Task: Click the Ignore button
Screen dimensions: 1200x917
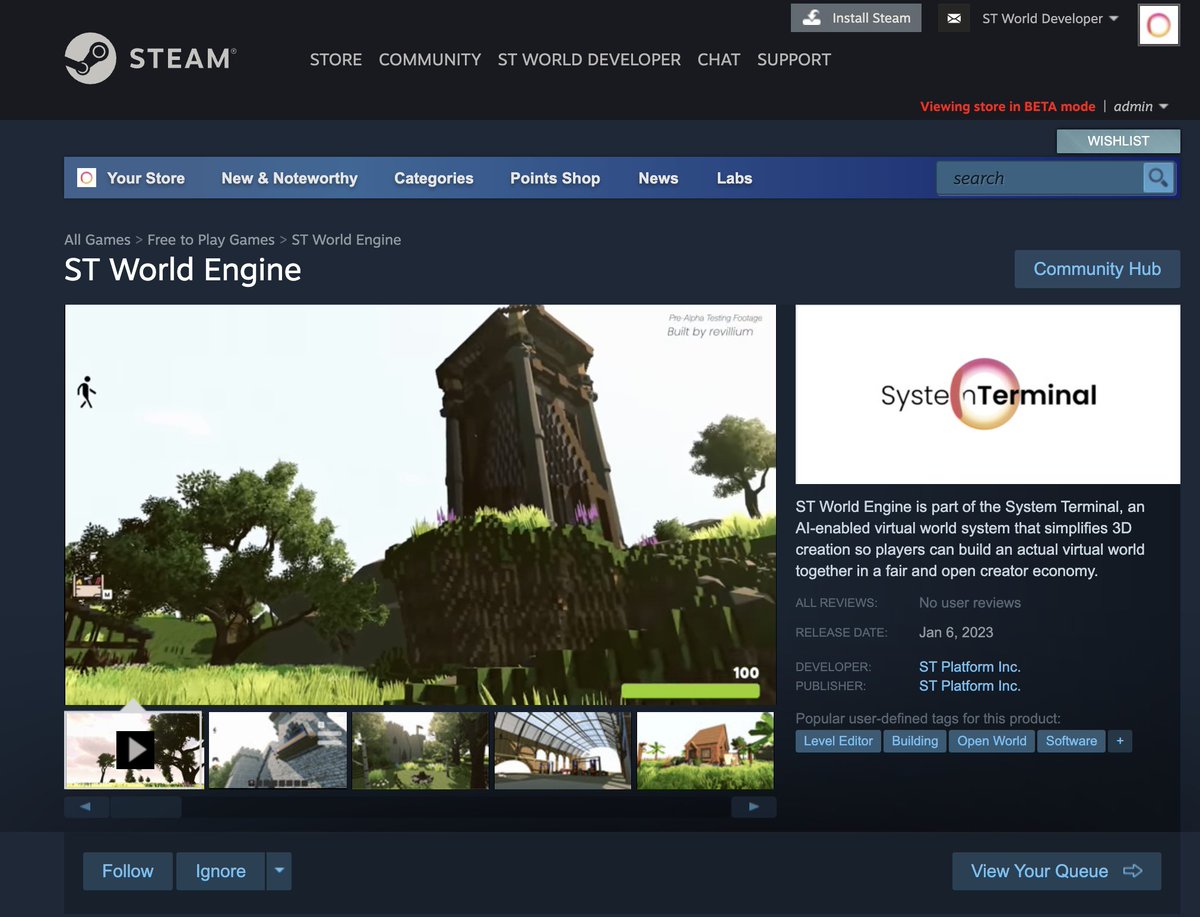Action: pyautogui.click(x=221, y=871)
